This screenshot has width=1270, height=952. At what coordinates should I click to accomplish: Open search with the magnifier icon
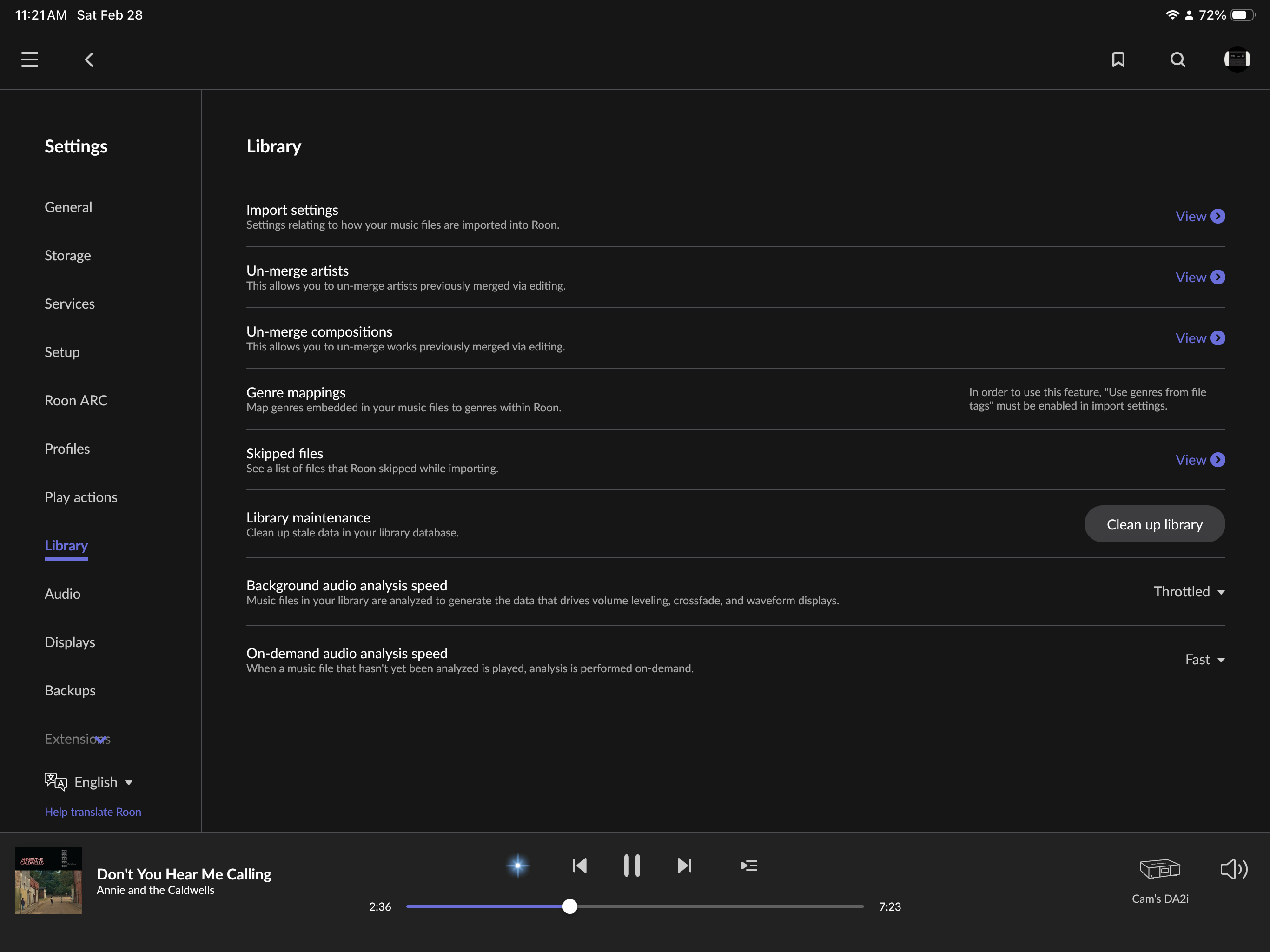click(x=1177, y=59)
